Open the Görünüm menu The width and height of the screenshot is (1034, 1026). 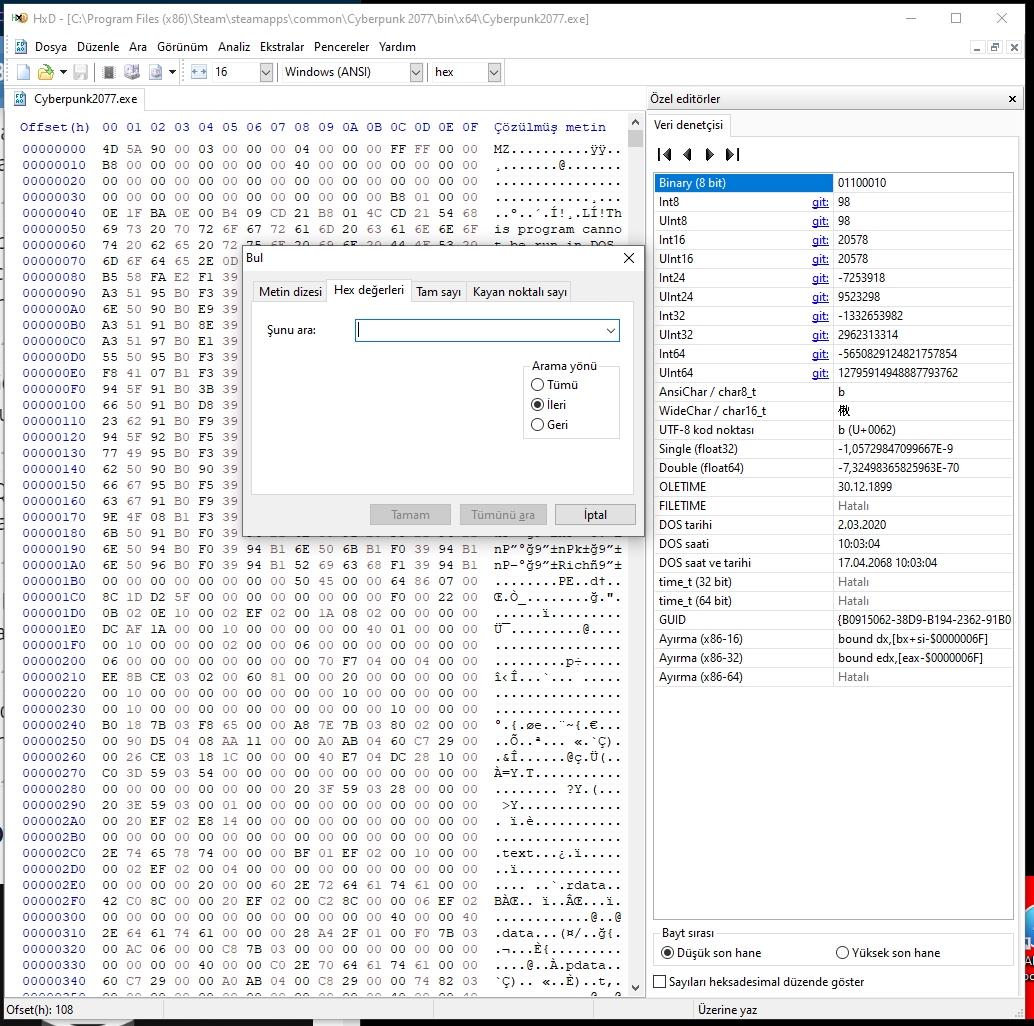tap(182, 47)
